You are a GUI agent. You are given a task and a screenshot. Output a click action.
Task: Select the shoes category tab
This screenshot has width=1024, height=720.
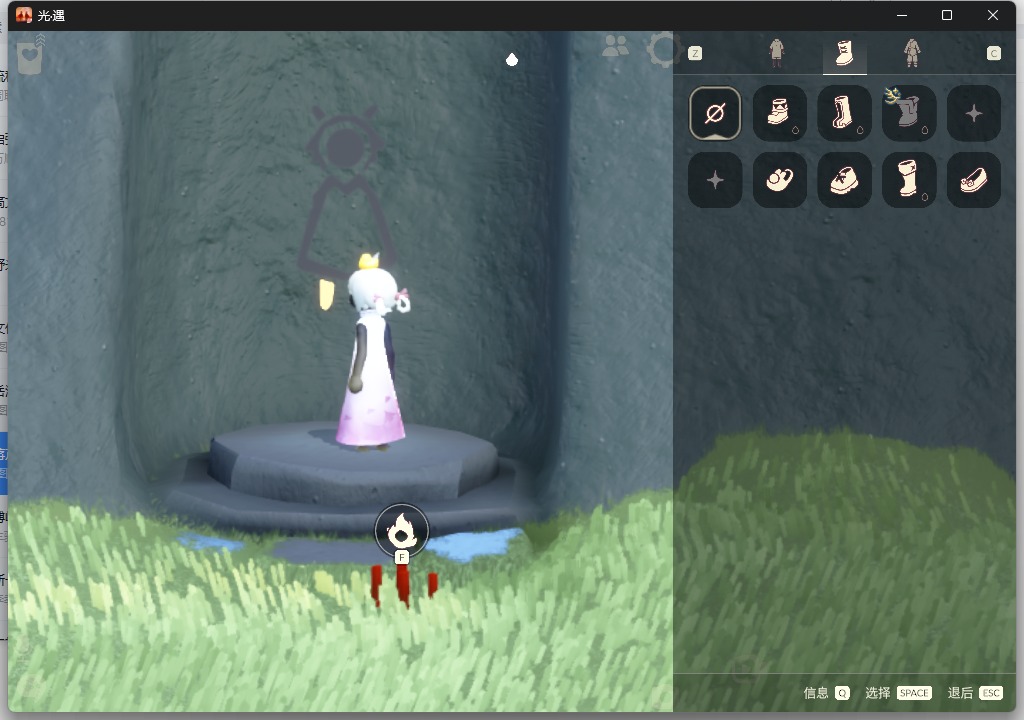point(844,54)
